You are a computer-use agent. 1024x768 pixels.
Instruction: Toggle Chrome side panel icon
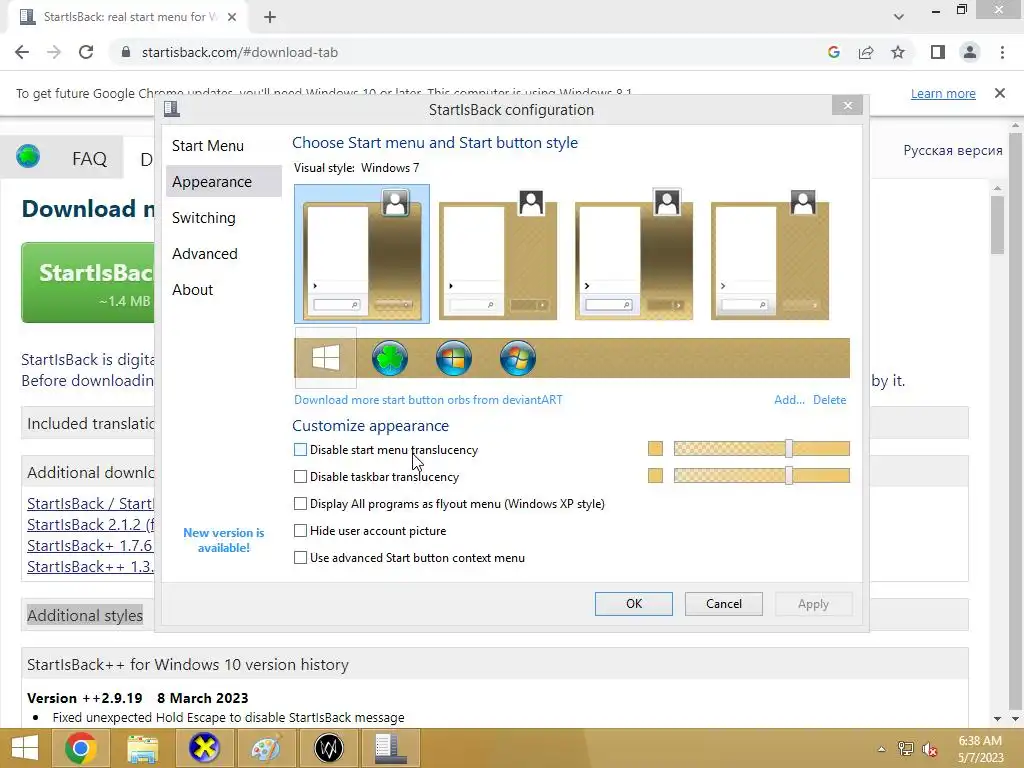click(938, 52)
